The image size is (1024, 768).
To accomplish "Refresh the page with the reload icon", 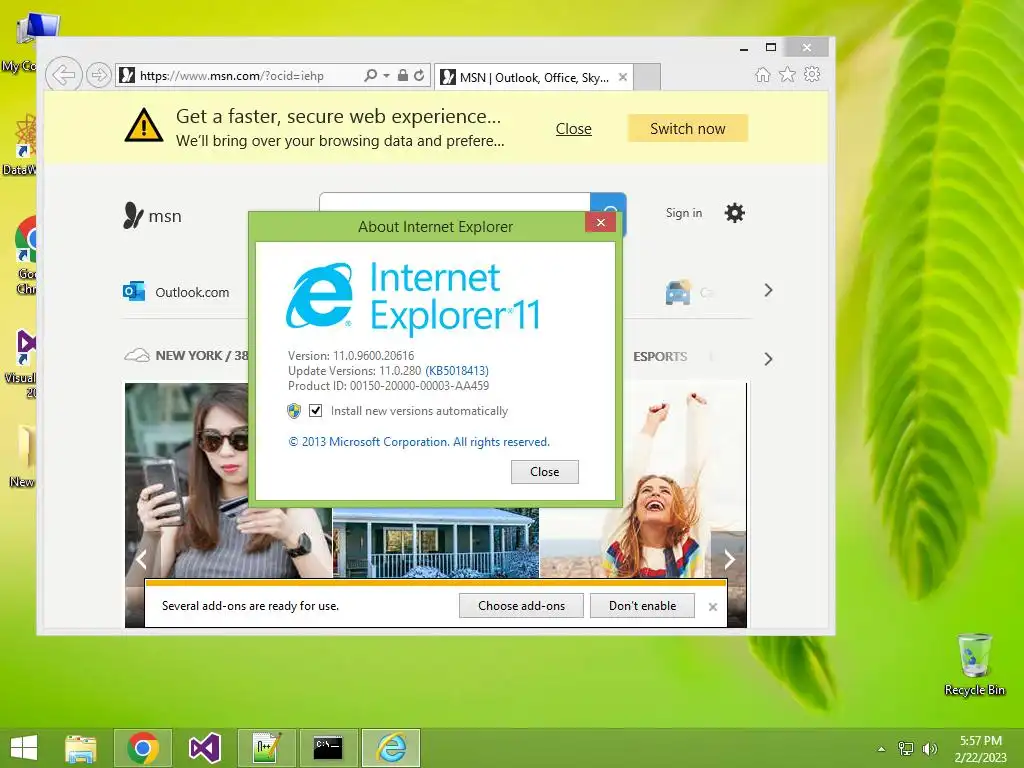I will pos(419,76).
